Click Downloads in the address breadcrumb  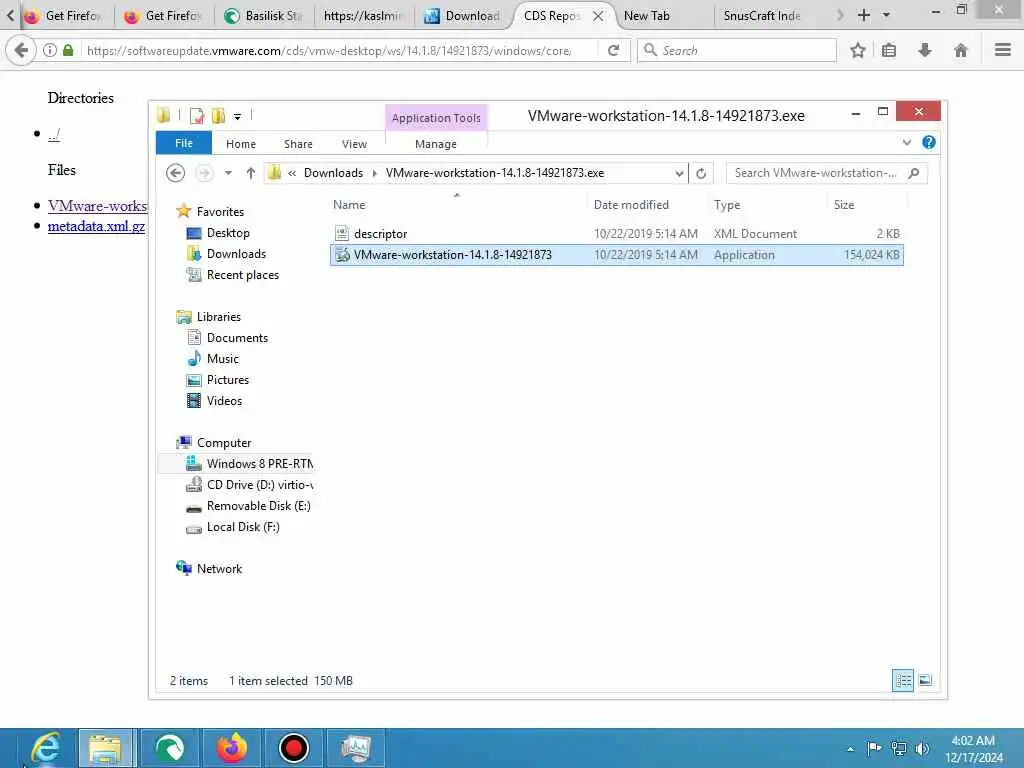pyautogui.click(x=333, y=173)
